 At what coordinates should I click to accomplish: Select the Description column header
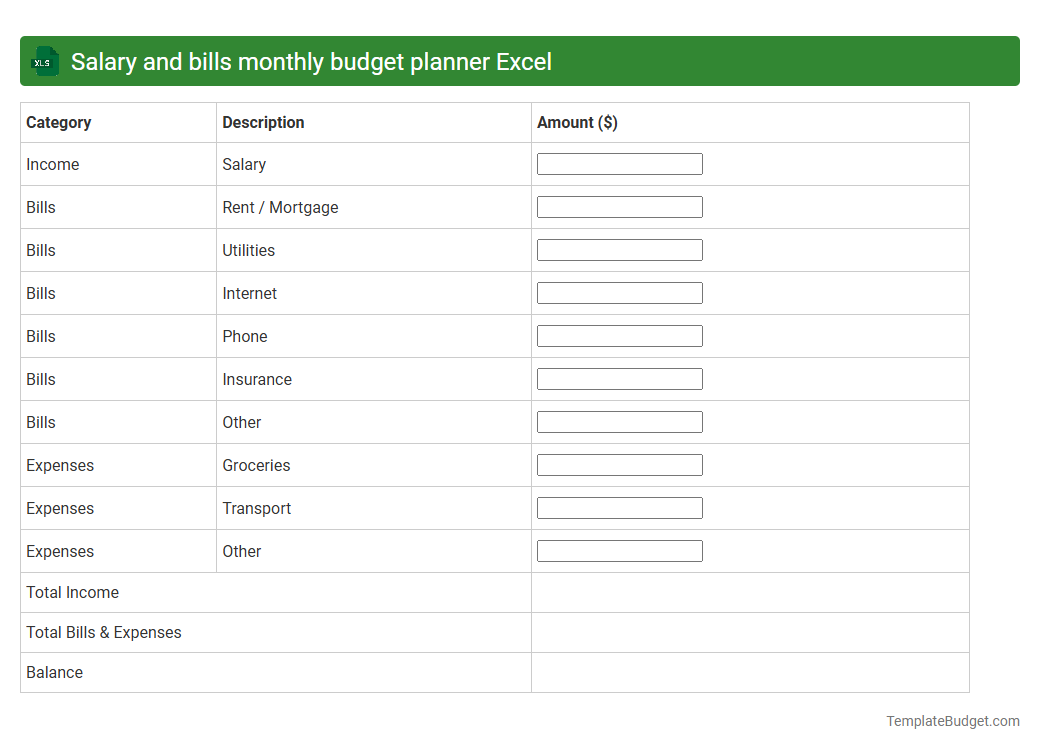(263, 122)
